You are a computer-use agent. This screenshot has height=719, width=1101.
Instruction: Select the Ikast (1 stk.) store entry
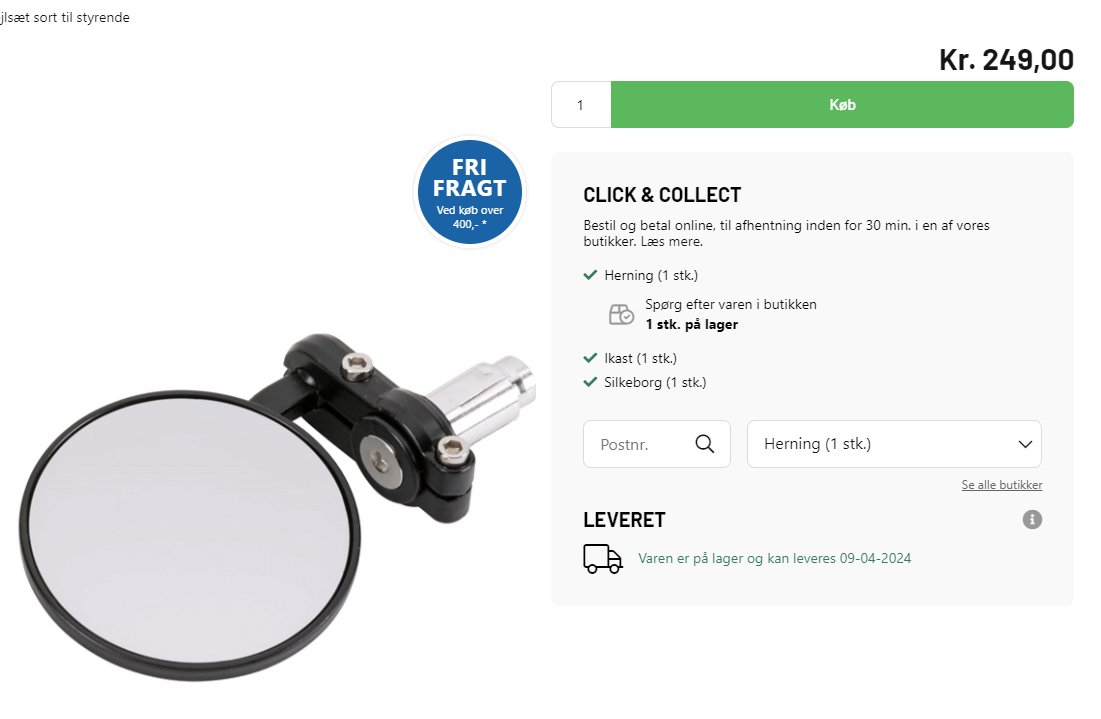(x=640, y=358)
